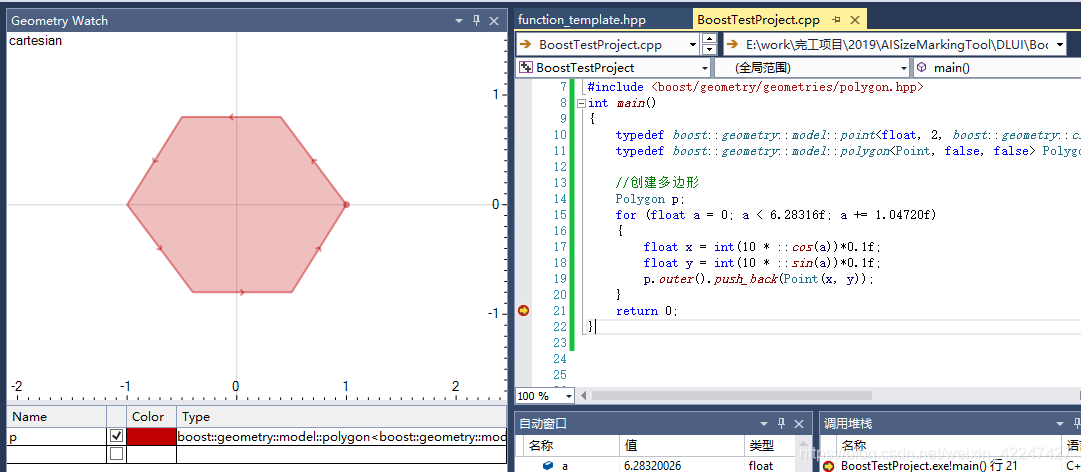Click the 自动窗口 panel title
The image size is (1081, 472).
pos(545,424)
